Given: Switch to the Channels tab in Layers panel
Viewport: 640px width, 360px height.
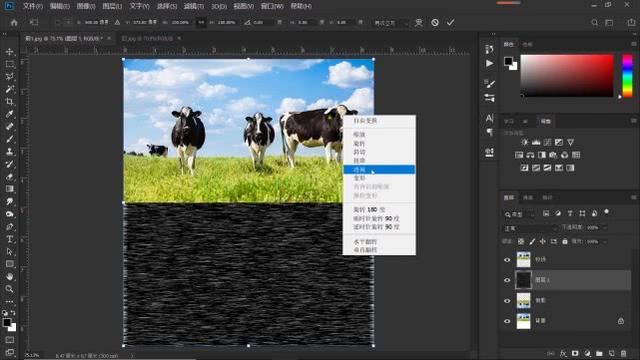Looking at the screenshot, I should (528, 198).
